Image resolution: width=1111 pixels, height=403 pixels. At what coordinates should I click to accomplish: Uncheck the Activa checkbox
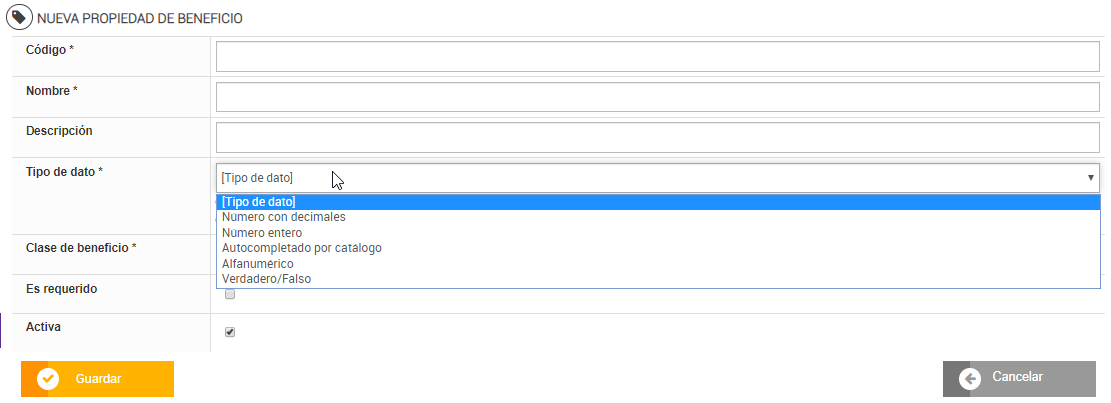point(230,333)
